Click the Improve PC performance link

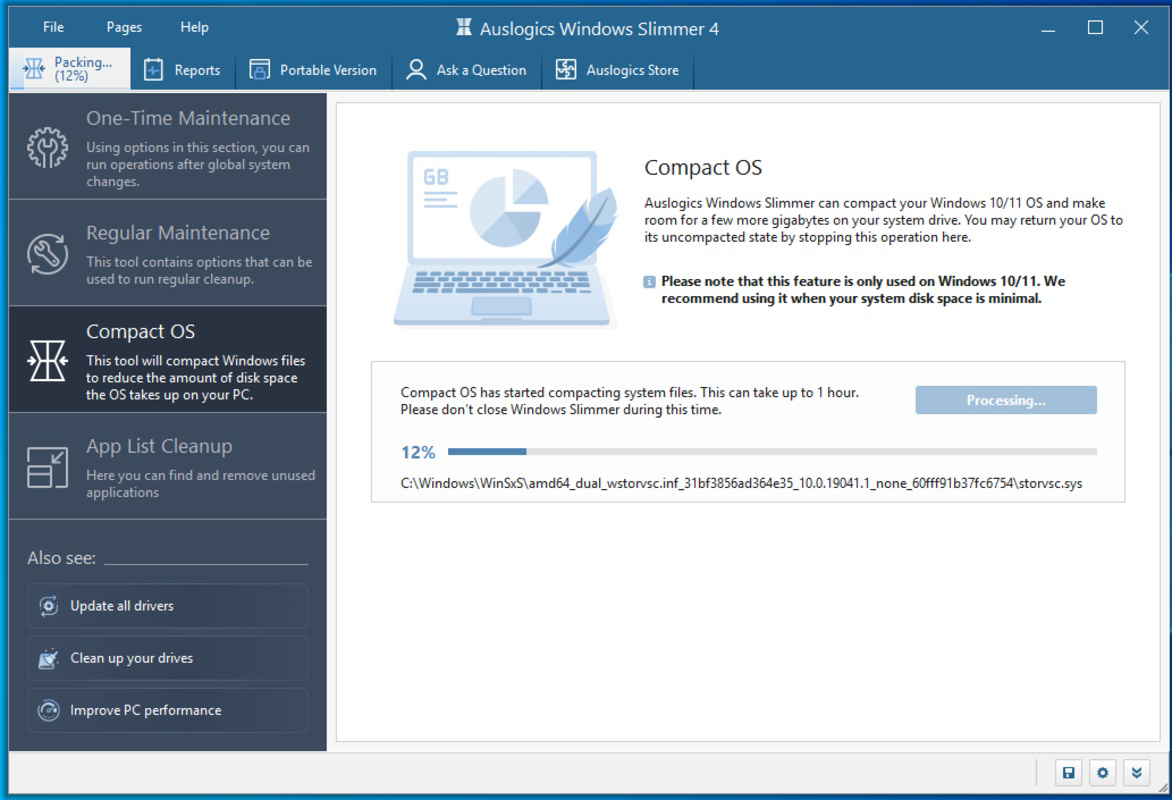(167, 710)
